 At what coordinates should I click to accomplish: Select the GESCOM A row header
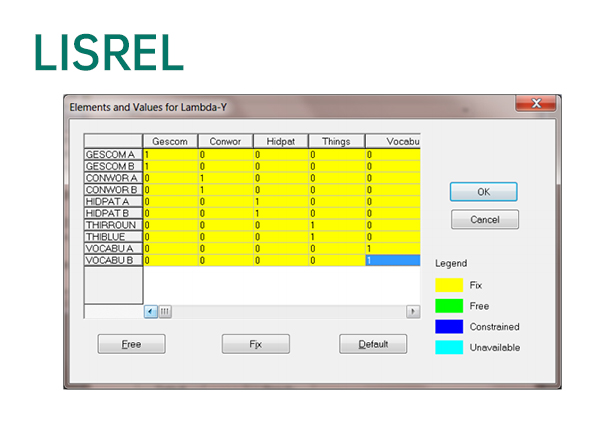pyautogui.click(x=113, y=155)
